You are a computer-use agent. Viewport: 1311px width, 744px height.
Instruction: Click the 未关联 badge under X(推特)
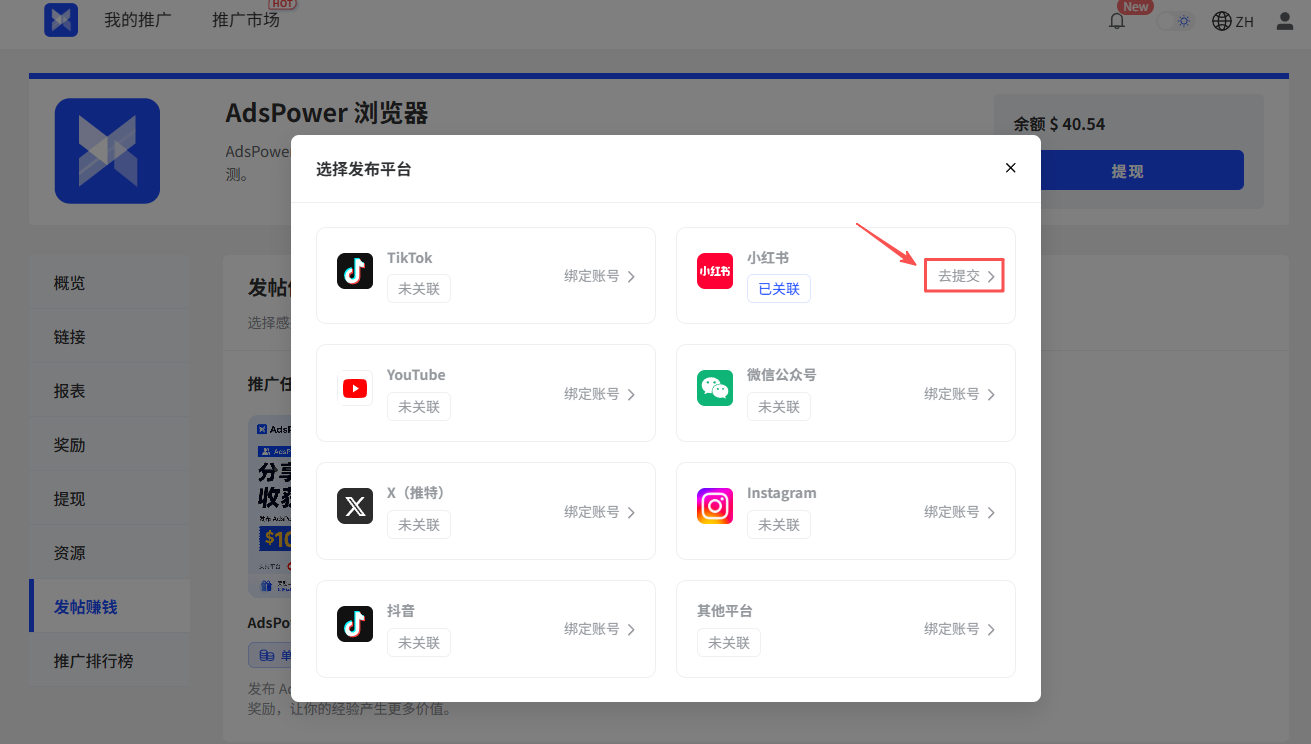click(419, 525)
